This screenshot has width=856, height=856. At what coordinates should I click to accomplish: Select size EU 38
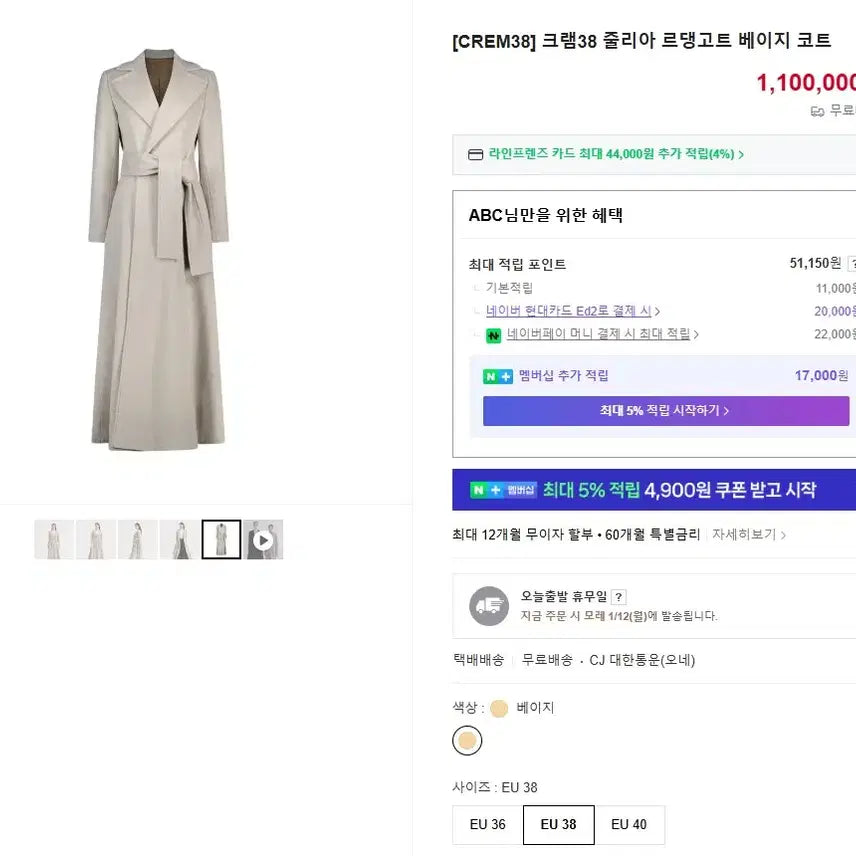click(558, 824)
